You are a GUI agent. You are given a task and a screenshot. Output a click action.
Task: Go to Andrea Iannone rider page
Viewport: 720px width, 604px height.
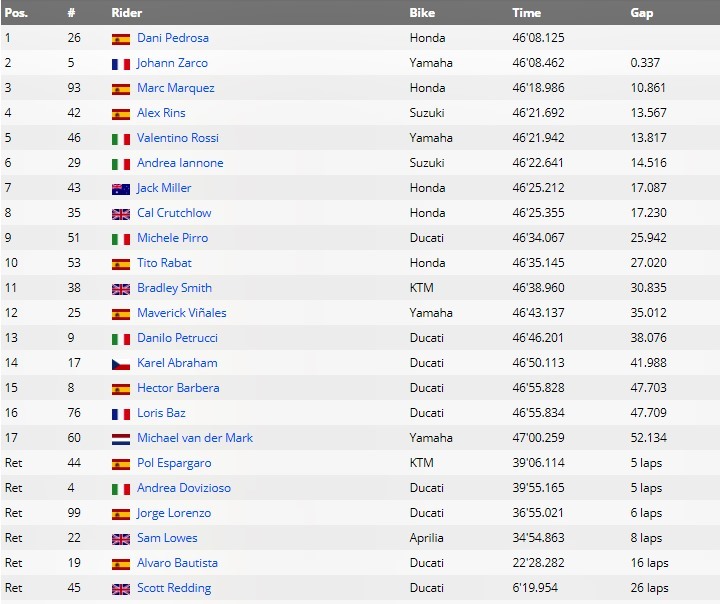click(x=180, y=163)
